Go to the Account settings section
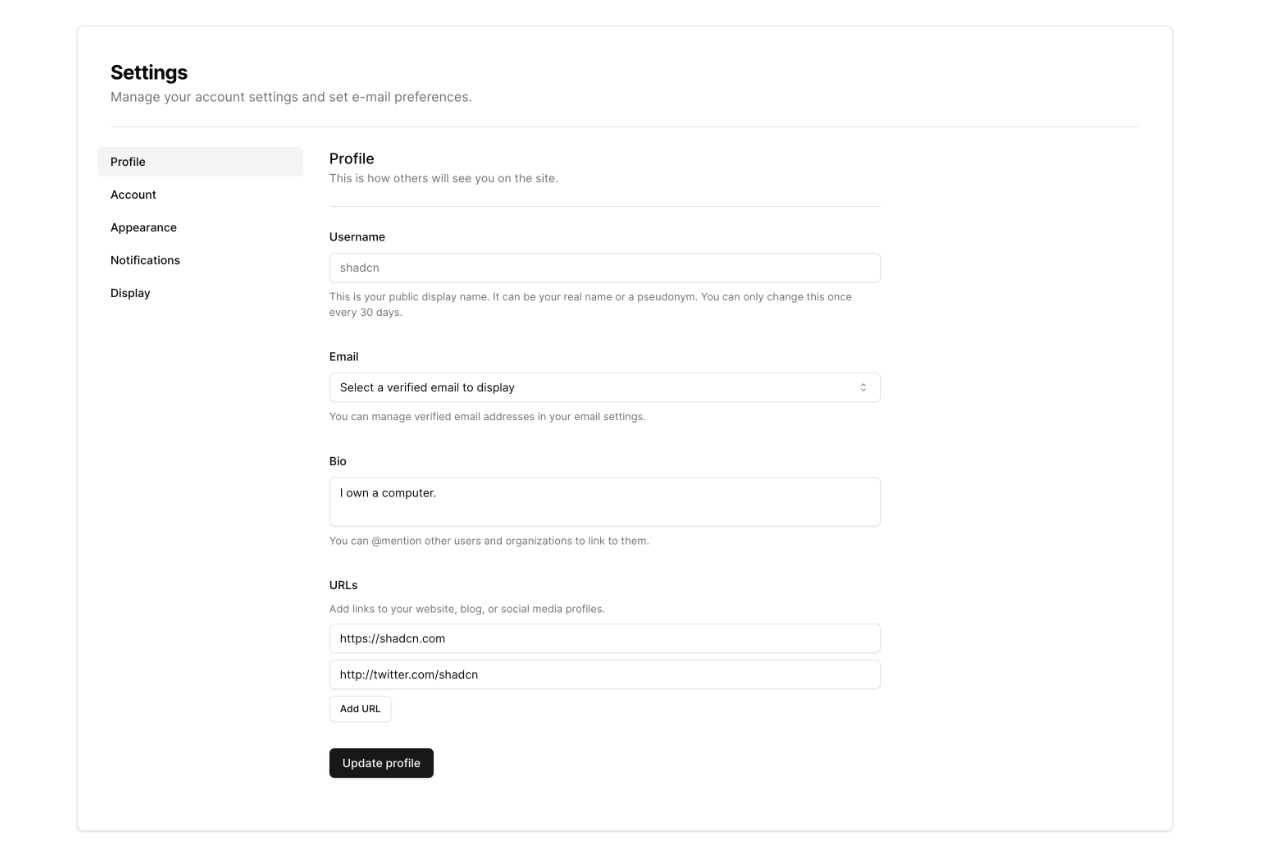This screenshot has height=858, width=1268. [133, 195]
